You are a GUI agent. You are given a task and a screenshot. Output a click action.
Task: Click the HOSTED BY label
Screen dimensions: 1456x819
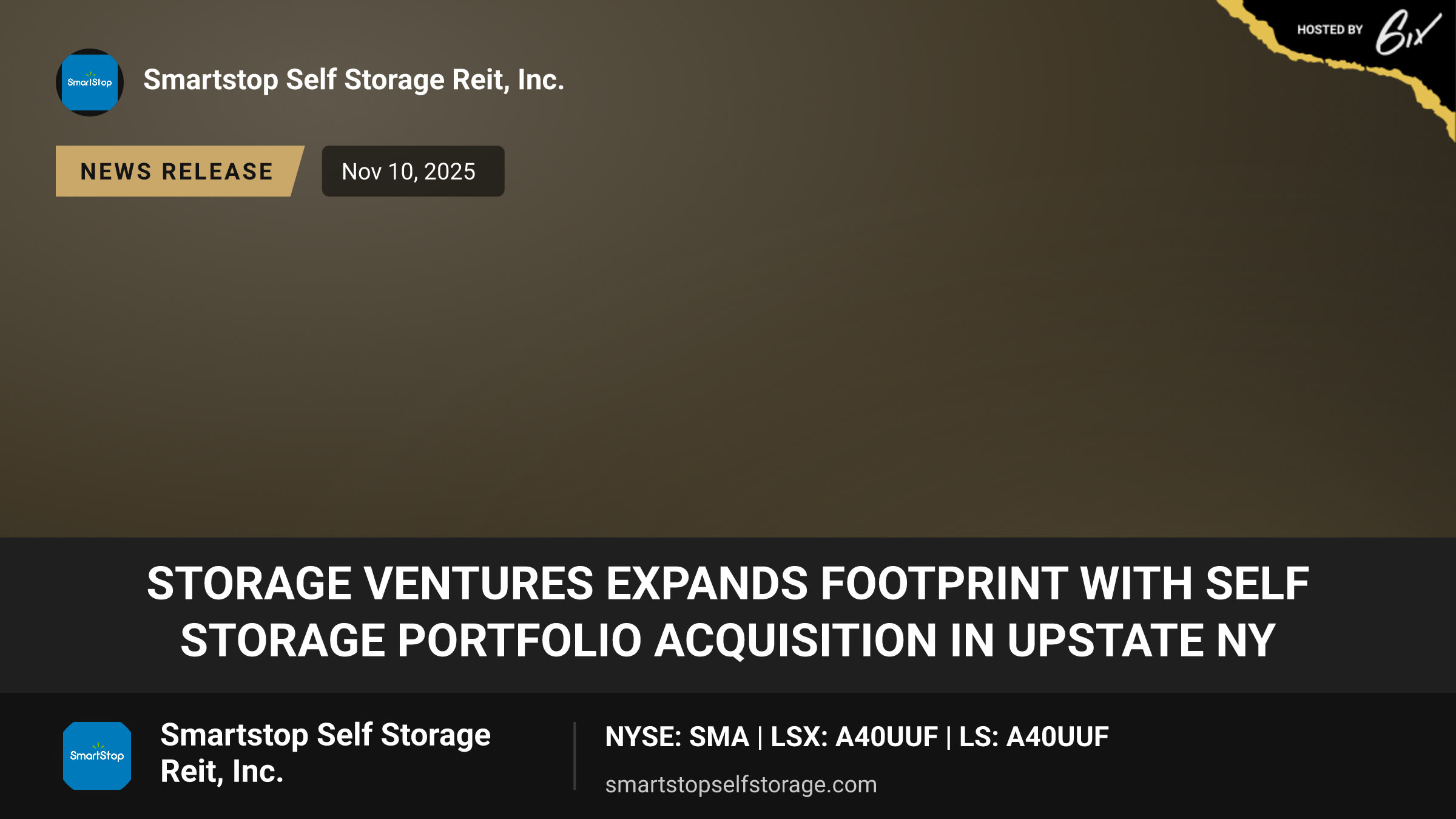pos(1330,30)
